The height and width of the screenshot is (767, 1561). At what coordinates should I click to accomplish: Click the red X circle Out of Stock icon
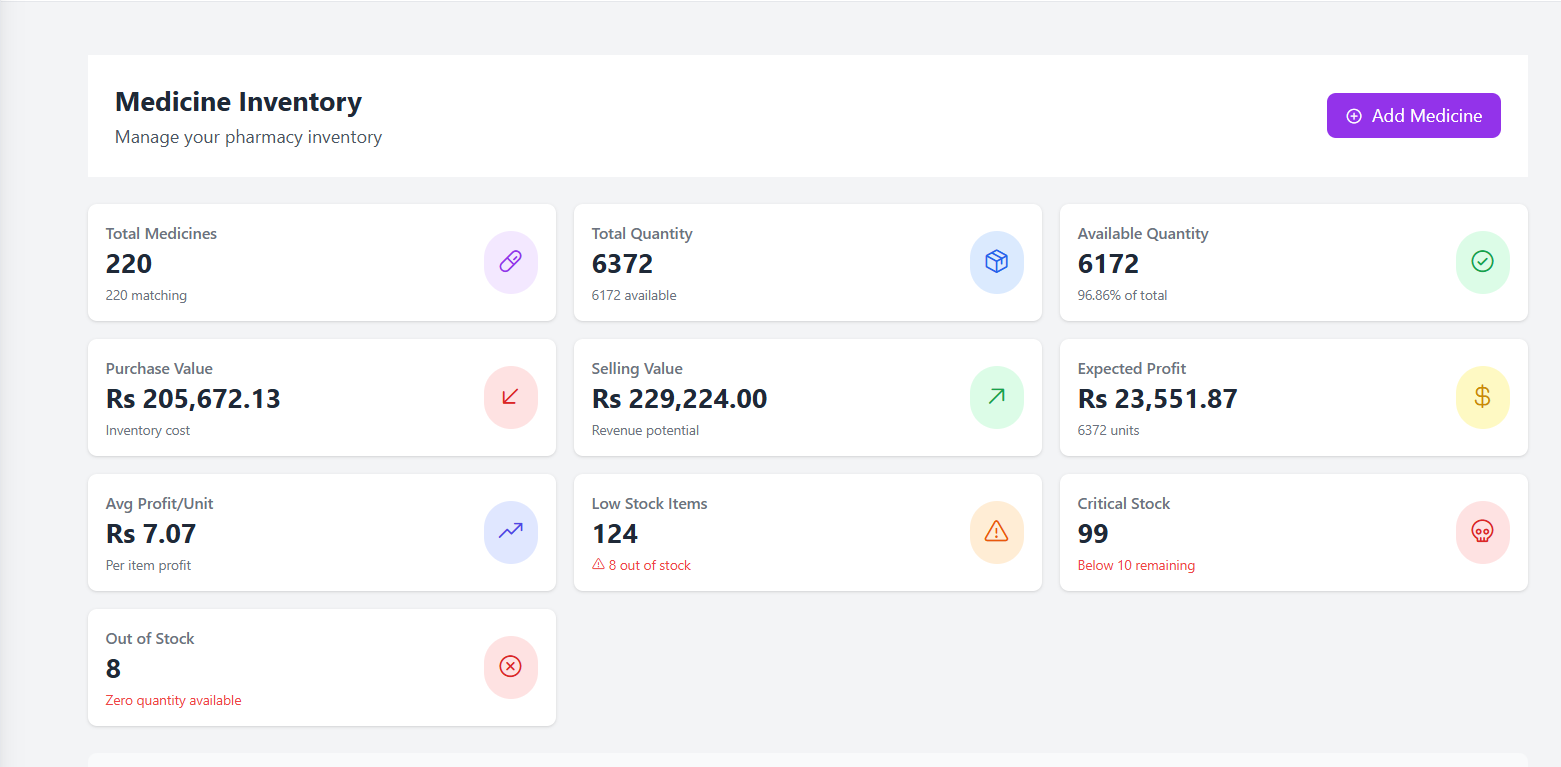click(510, 667)
